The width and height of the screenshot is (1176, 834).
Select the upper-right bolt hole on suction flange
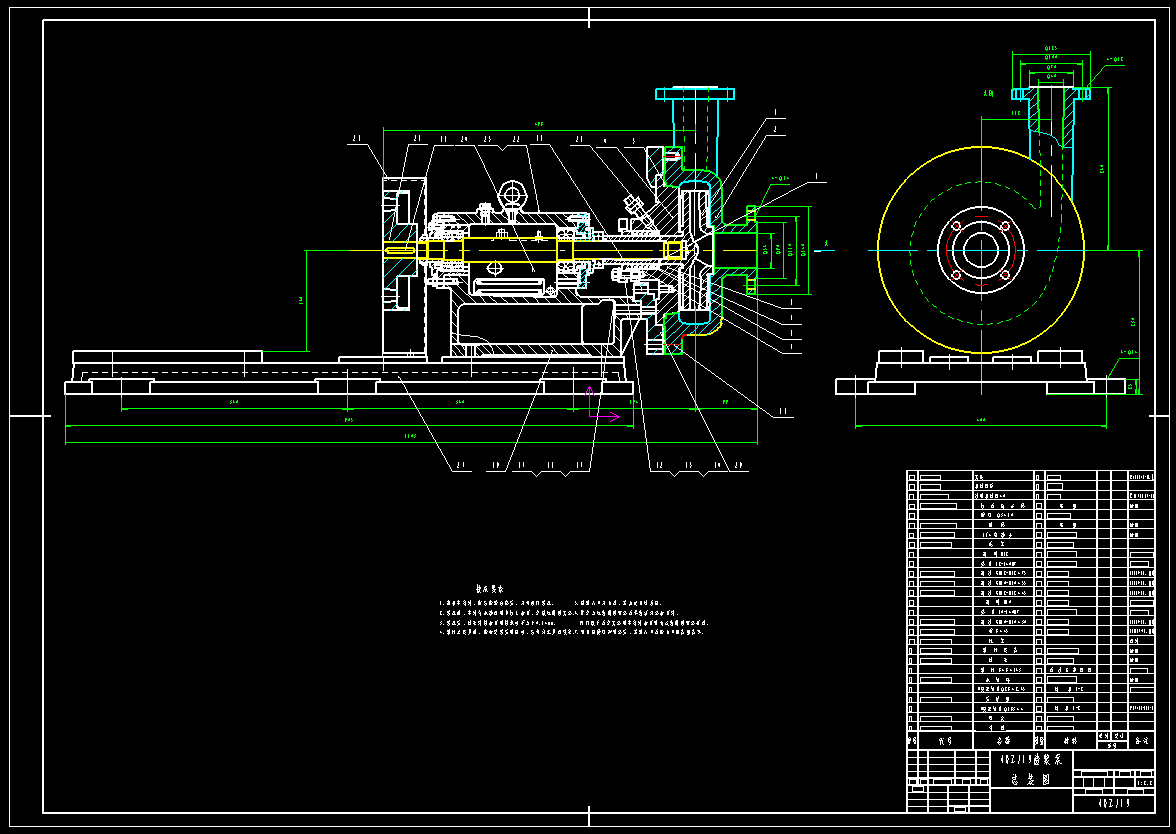tap(1003, 227)
